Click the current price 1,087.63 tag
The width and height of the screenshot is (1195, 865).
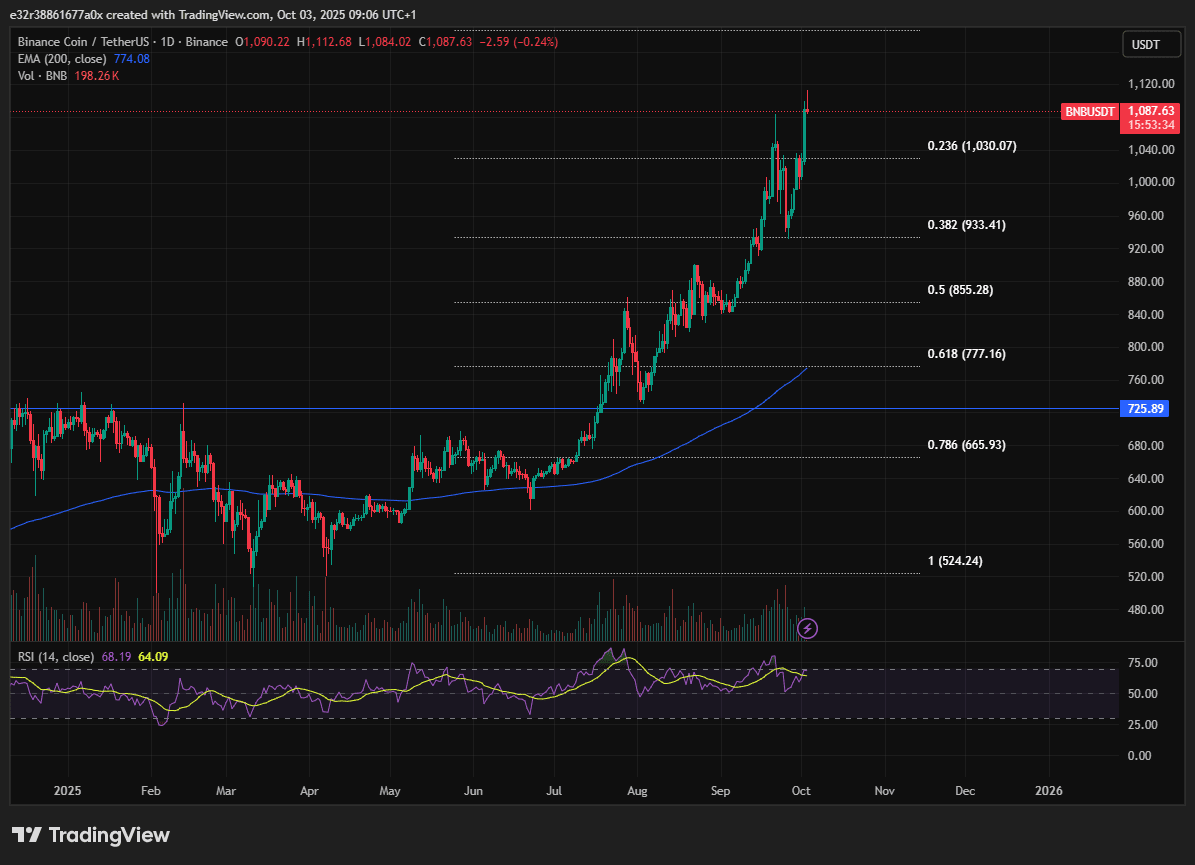[1151, 111]
